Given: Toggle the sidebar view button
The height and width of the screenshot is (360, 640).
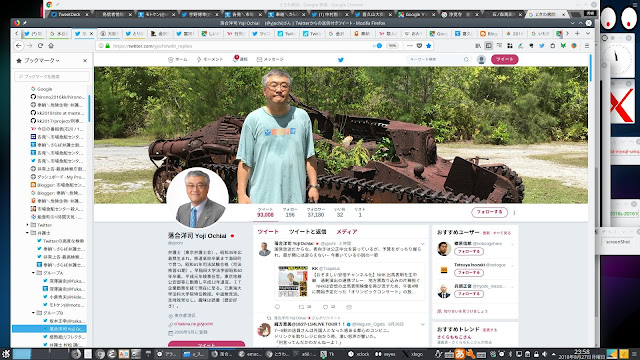Looking at the screenshot, I should [489, 46].
